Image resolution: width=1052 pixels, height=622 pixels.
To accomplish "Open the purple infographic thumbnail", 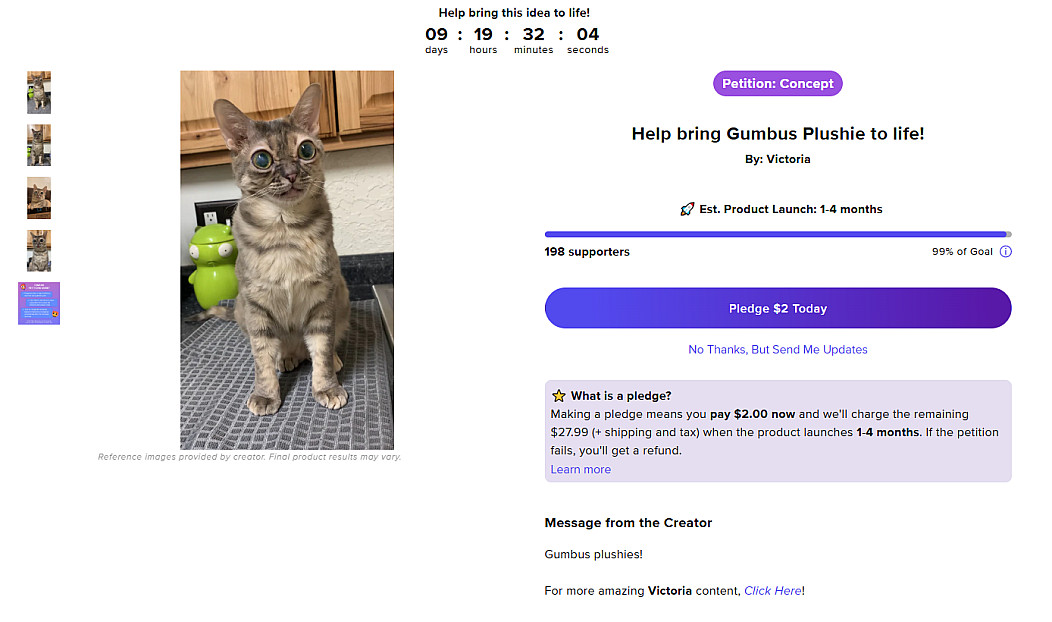I will 39,303.
